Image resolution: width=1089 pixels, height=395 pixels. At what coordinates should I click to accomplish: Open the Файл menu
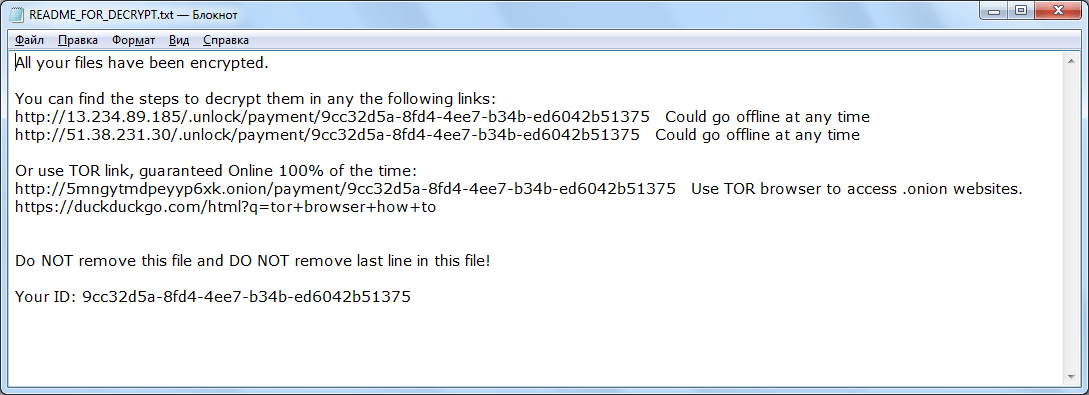[29, 40]
